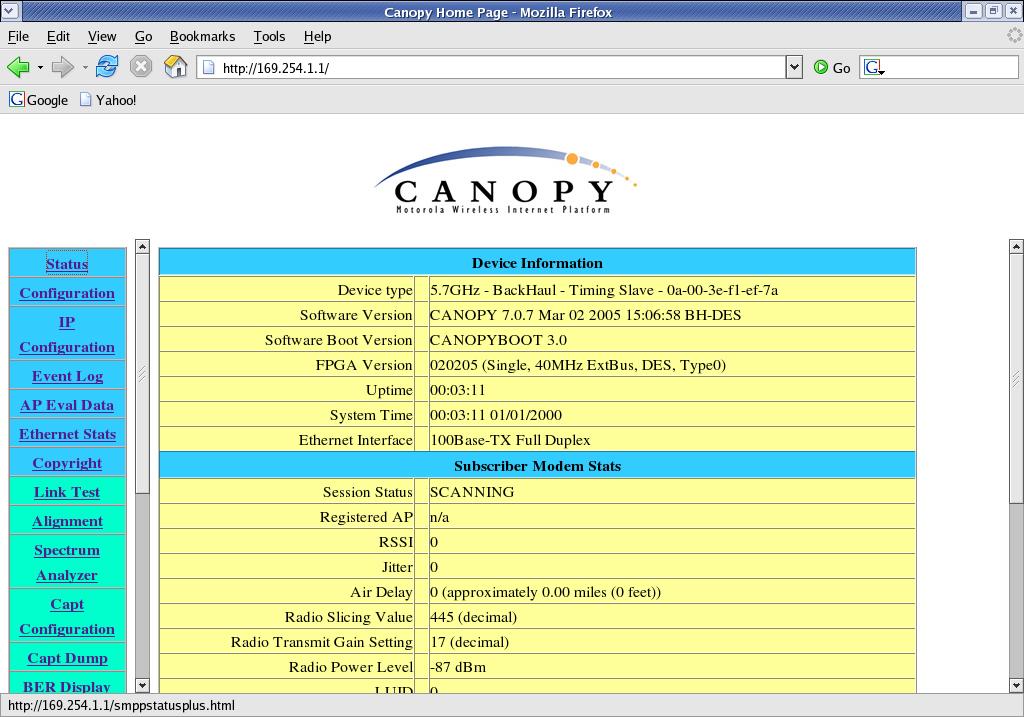Open search engine selector in search box

[x=874, y=68]
